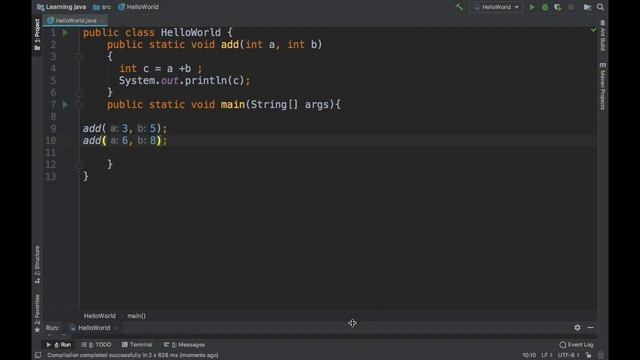Toggle tool window buttons icon in status bar
Screen dimensions: 640x360
38,355
